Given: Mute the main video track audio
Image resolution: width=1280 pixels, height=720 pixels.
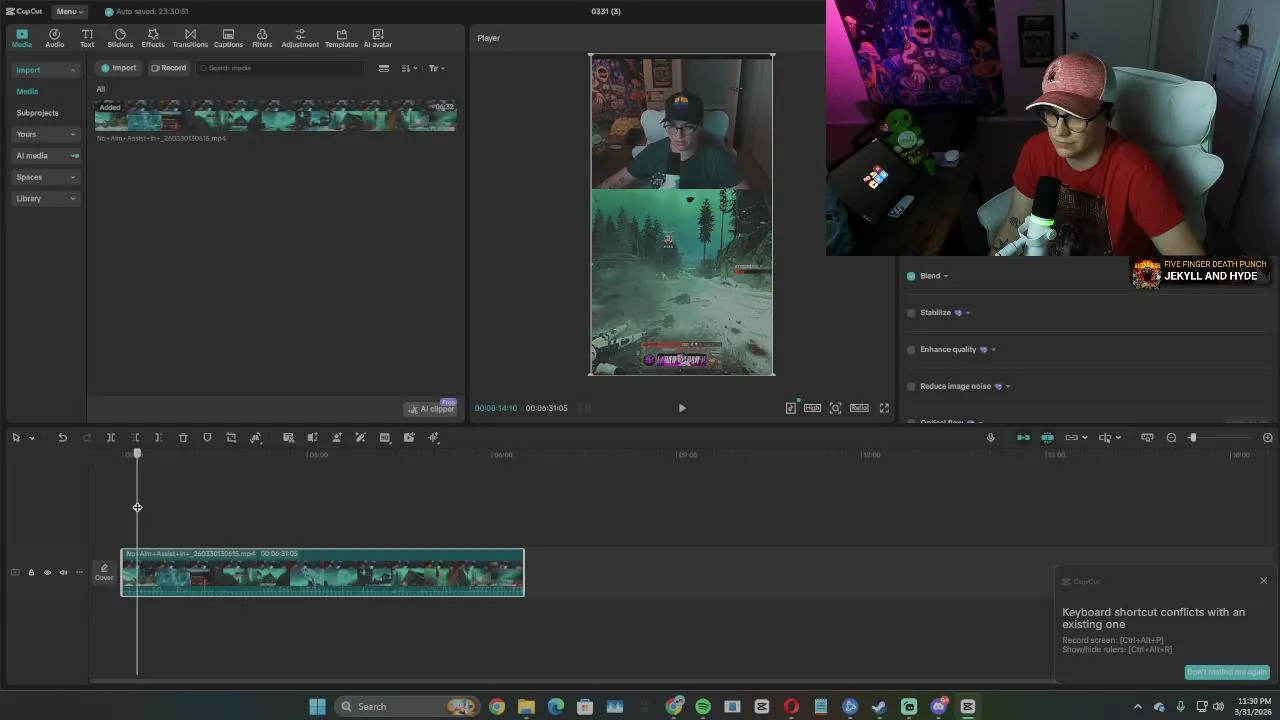Looking at the screenshot, I should (x=63, y=573).
